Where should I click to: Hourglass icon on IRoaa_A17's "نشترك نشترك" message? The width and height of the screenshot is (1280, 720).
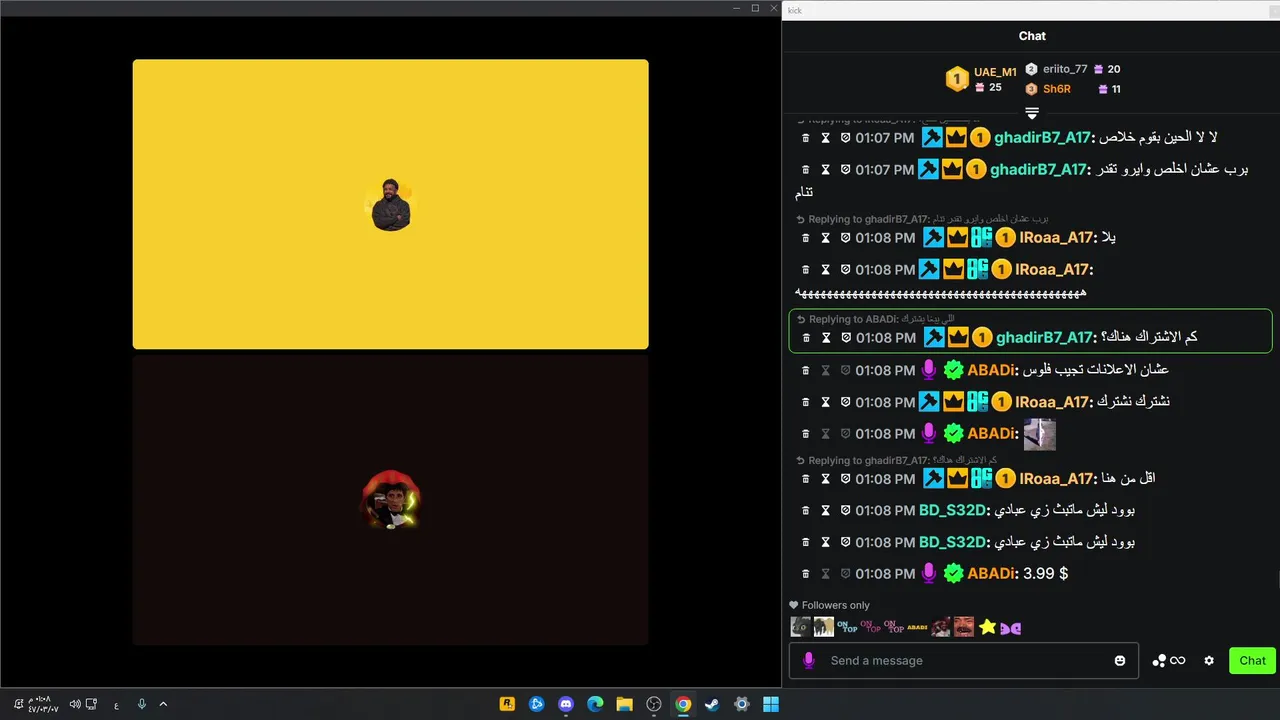click(826, 402)
